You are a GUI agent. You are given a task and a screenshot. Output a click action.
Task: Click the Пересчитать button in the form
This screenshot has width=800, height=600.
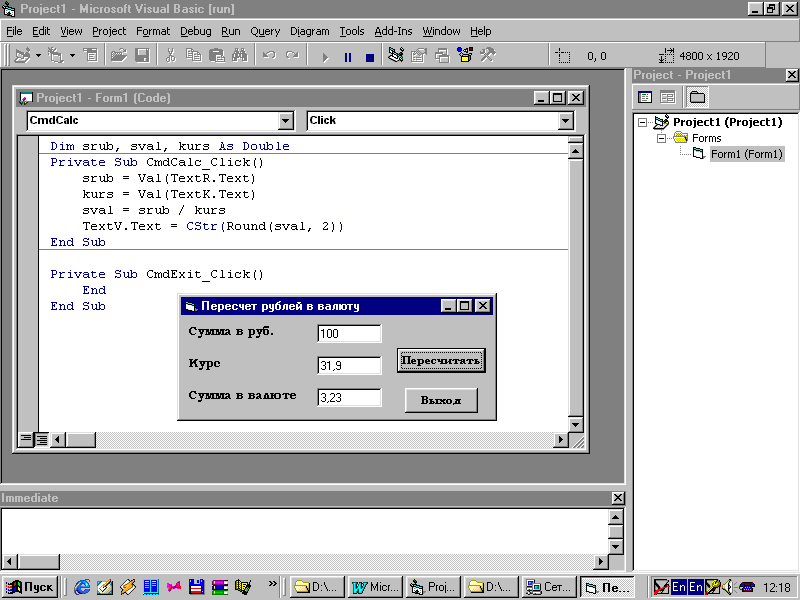pyautogui.click(x=441, y=360)
